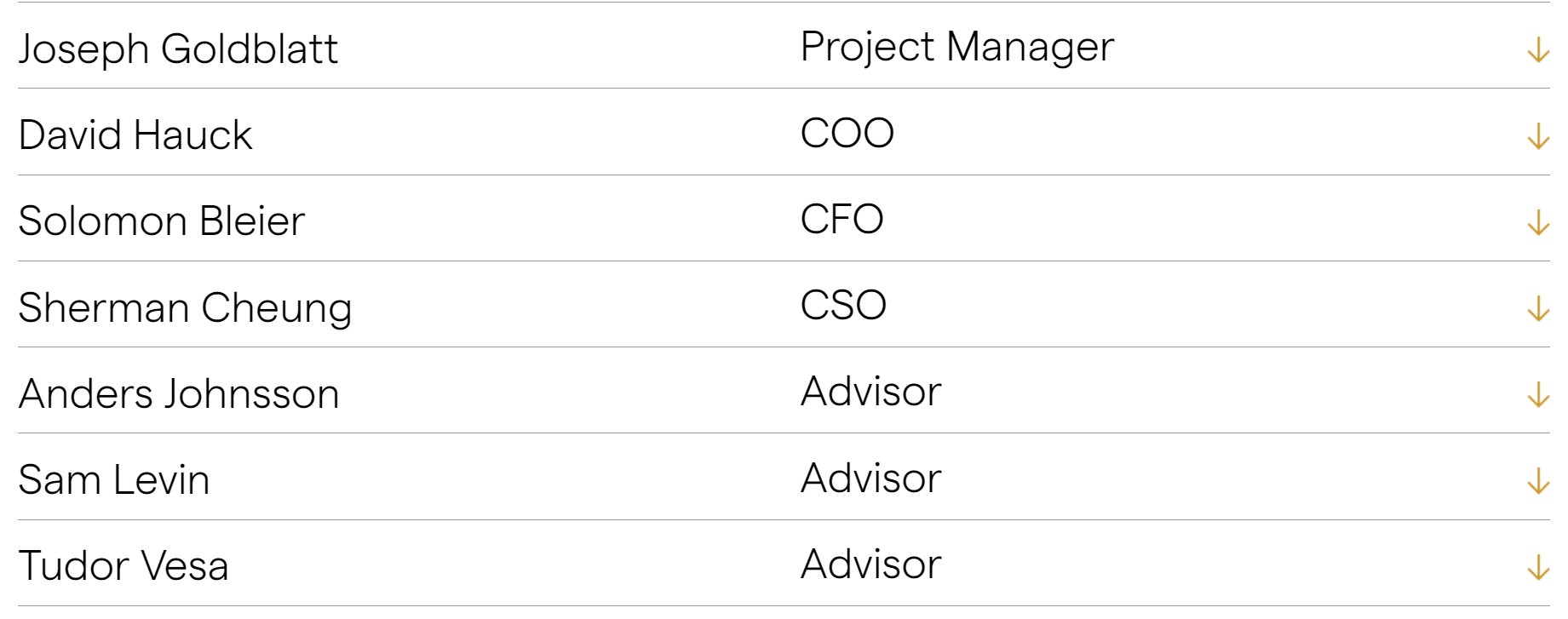
Task: Click the COO role label
Action: (x=847, y=134)
